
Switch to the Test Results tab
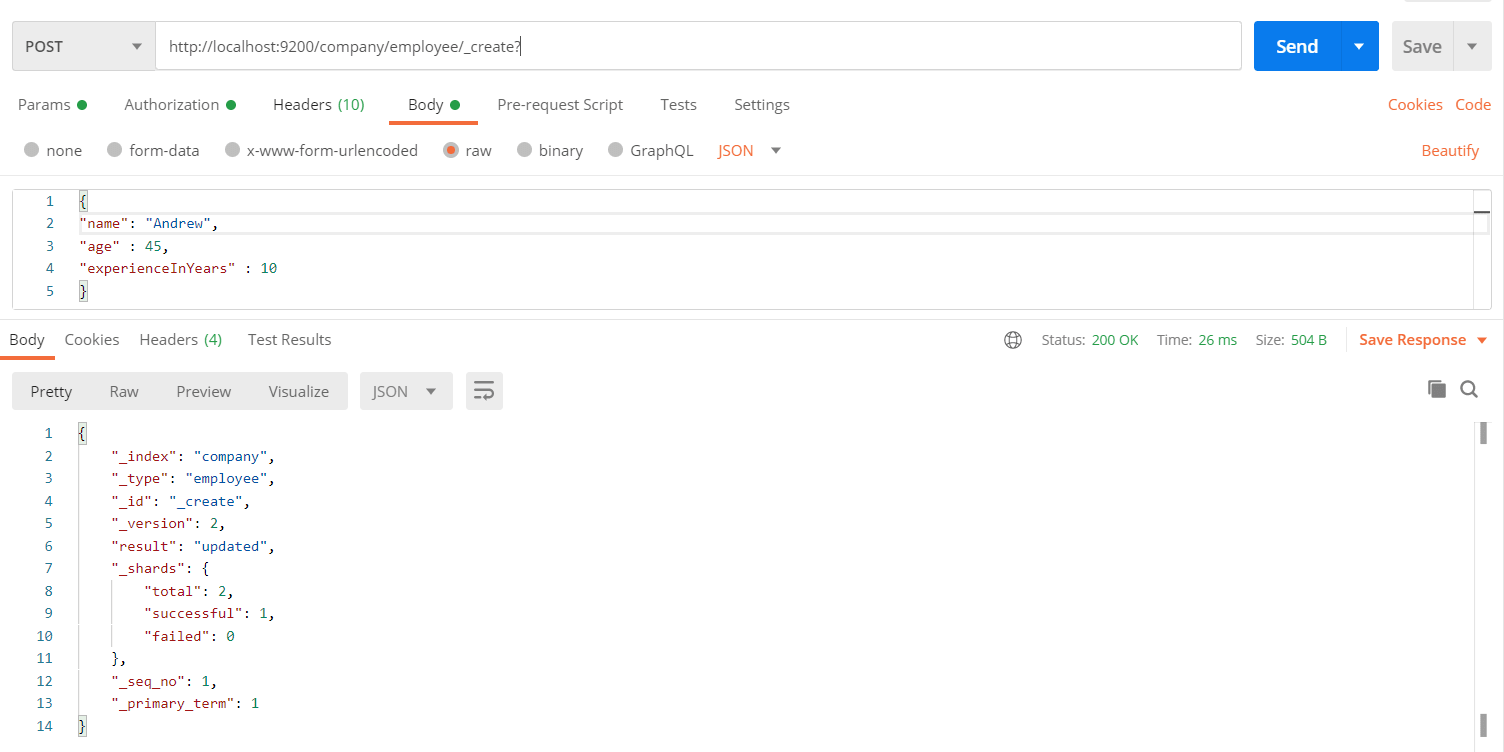(x=289, y=339)
